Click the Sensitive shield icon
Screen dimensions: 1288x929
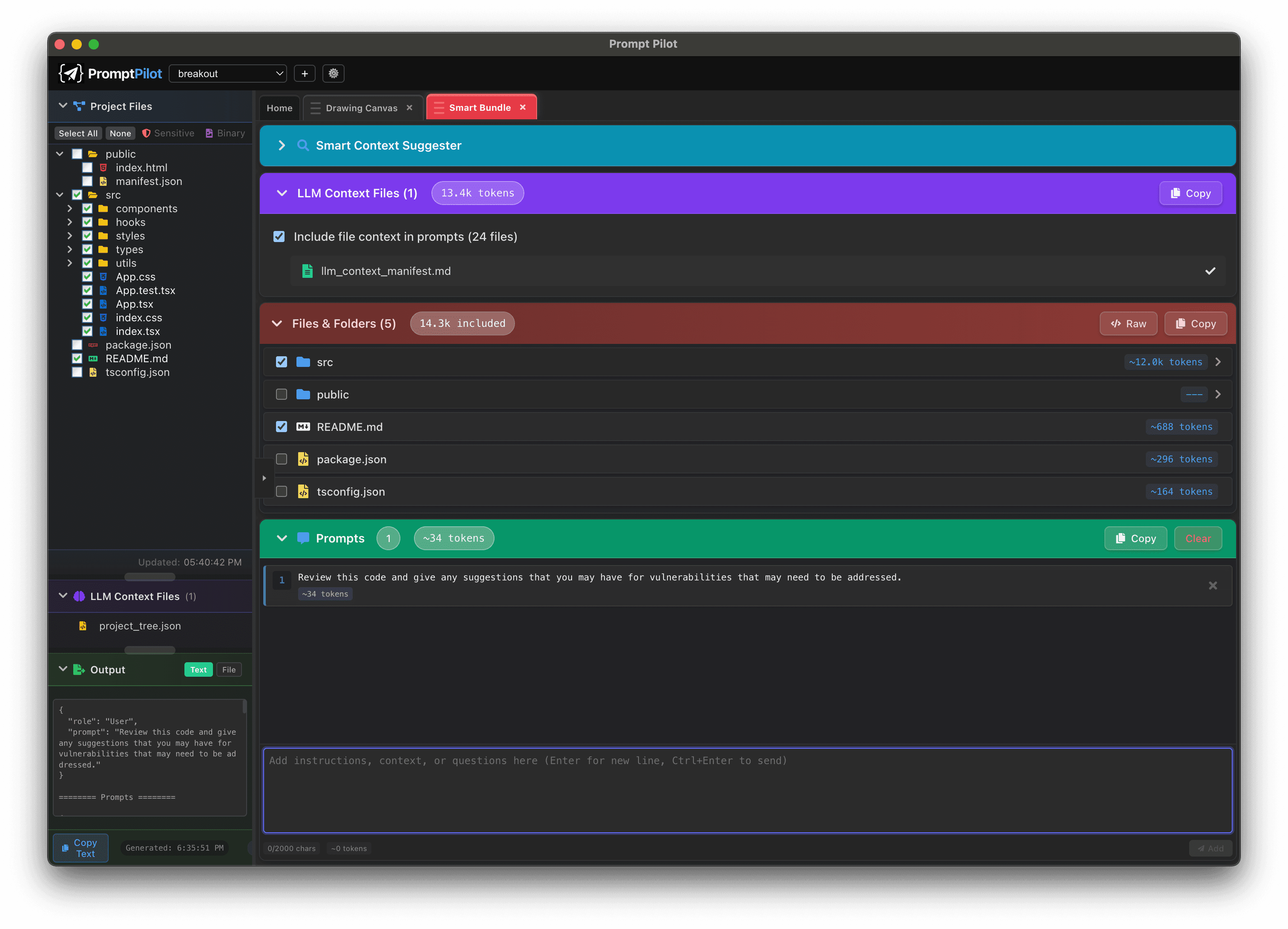tap(147, 133)
